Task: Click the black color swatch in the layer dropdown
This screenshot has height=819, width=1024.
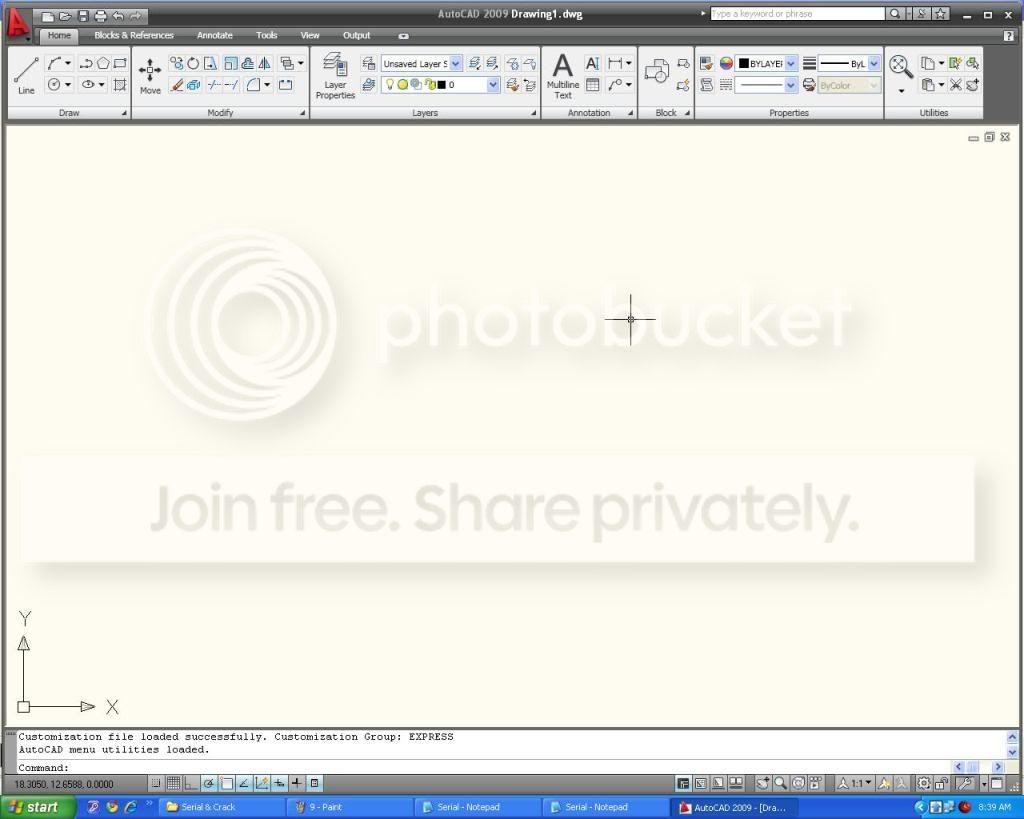Action: [441, 85]
